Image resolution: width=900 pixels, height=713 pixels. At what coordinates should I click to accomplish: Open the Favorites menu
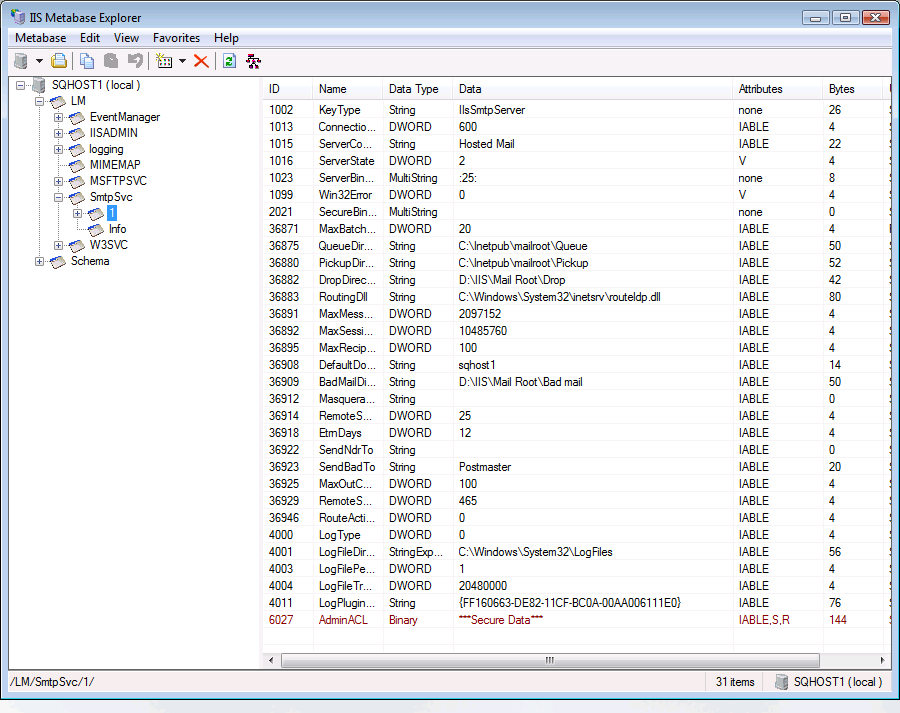click(176, 38)
